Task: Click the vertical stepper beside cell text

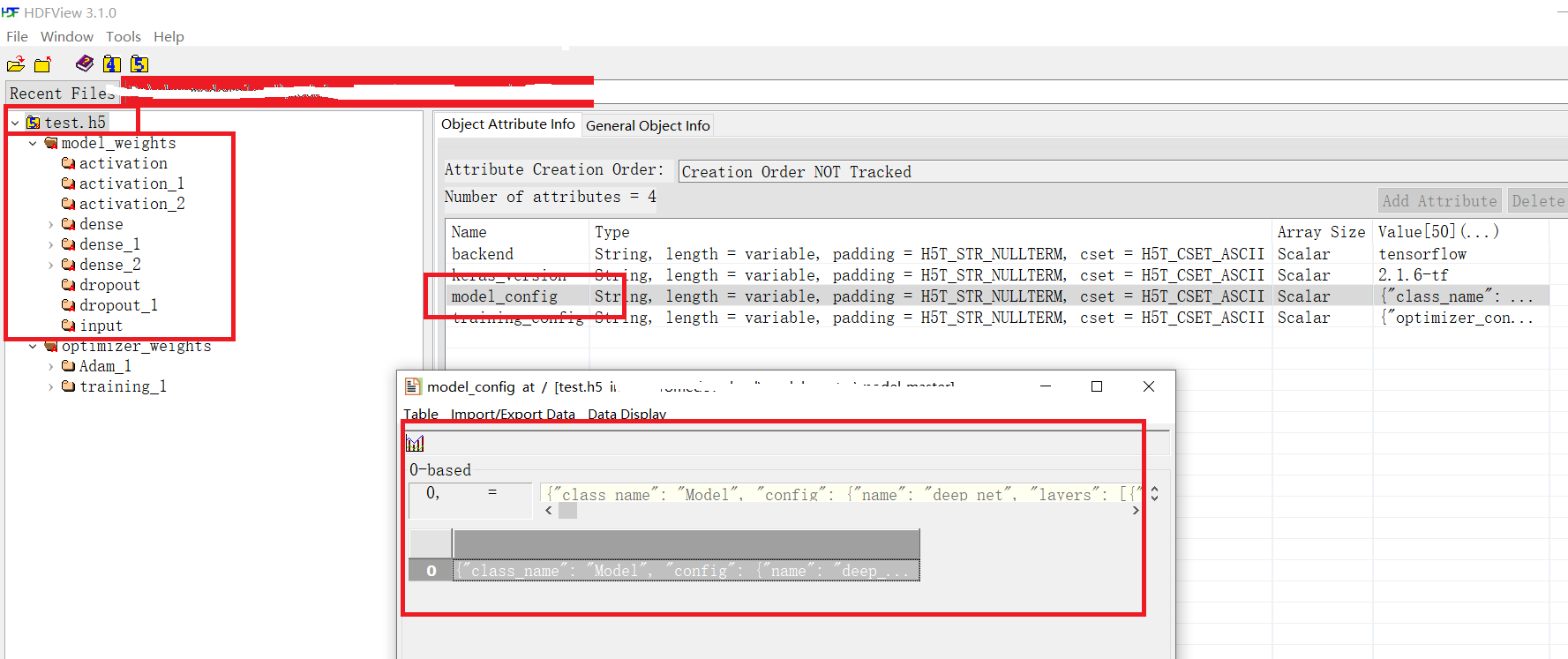Action: click(1154, 494)
